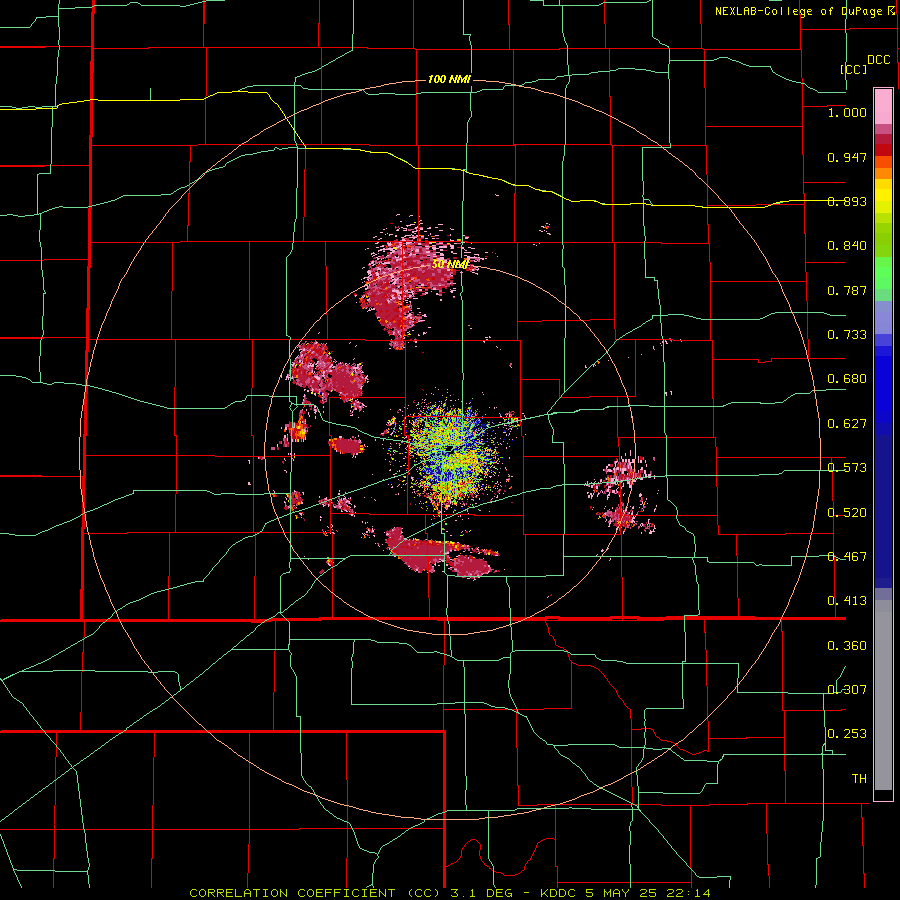Viewport: 900px width, 900px height.
Task: Click the 100 NMI range ring label
Action: (x=449, y=79)
